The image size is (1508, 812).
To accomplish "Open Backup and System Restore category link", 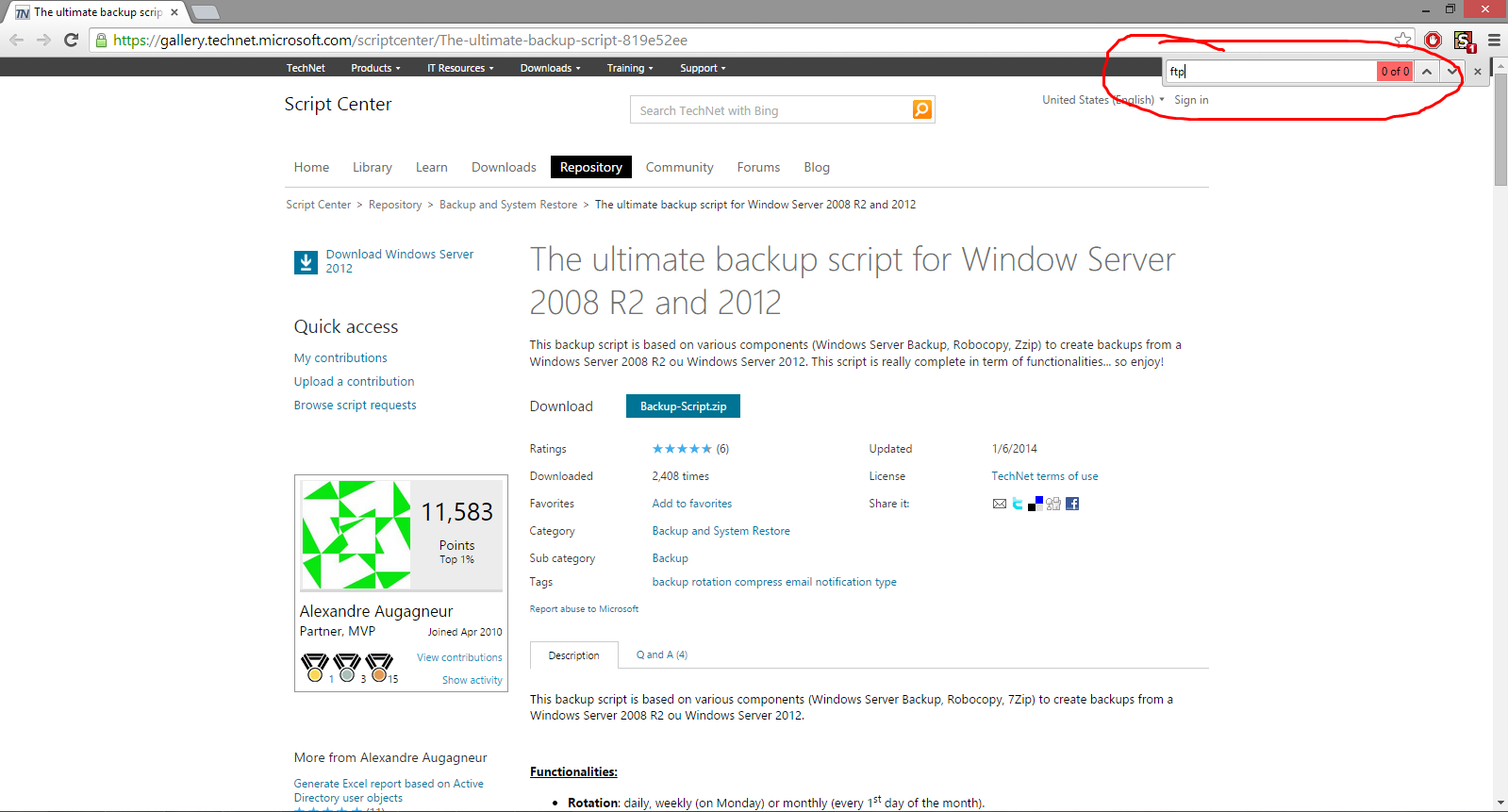I will 721,531.
